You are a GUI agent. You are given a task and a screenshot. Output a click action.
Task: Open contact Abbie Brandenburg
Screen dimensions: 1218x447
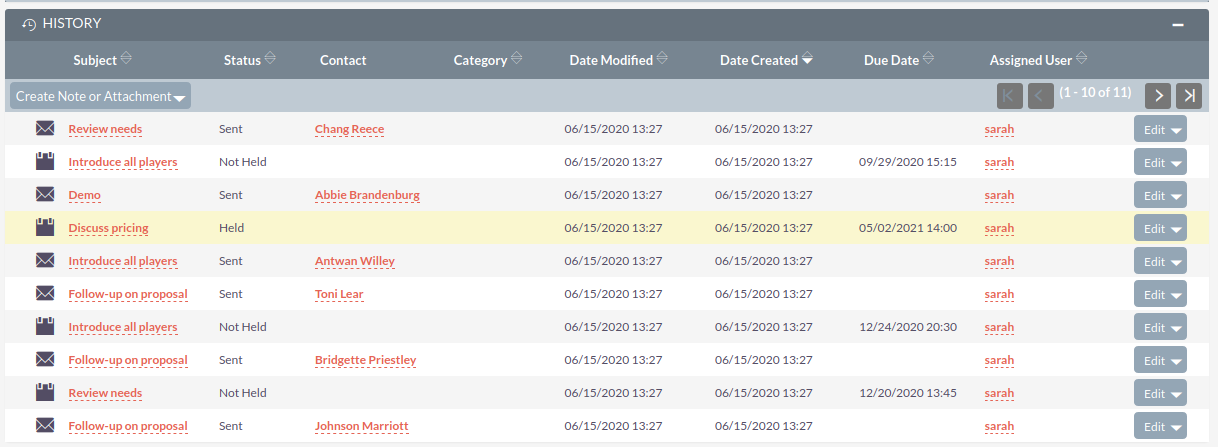(367, 195)
